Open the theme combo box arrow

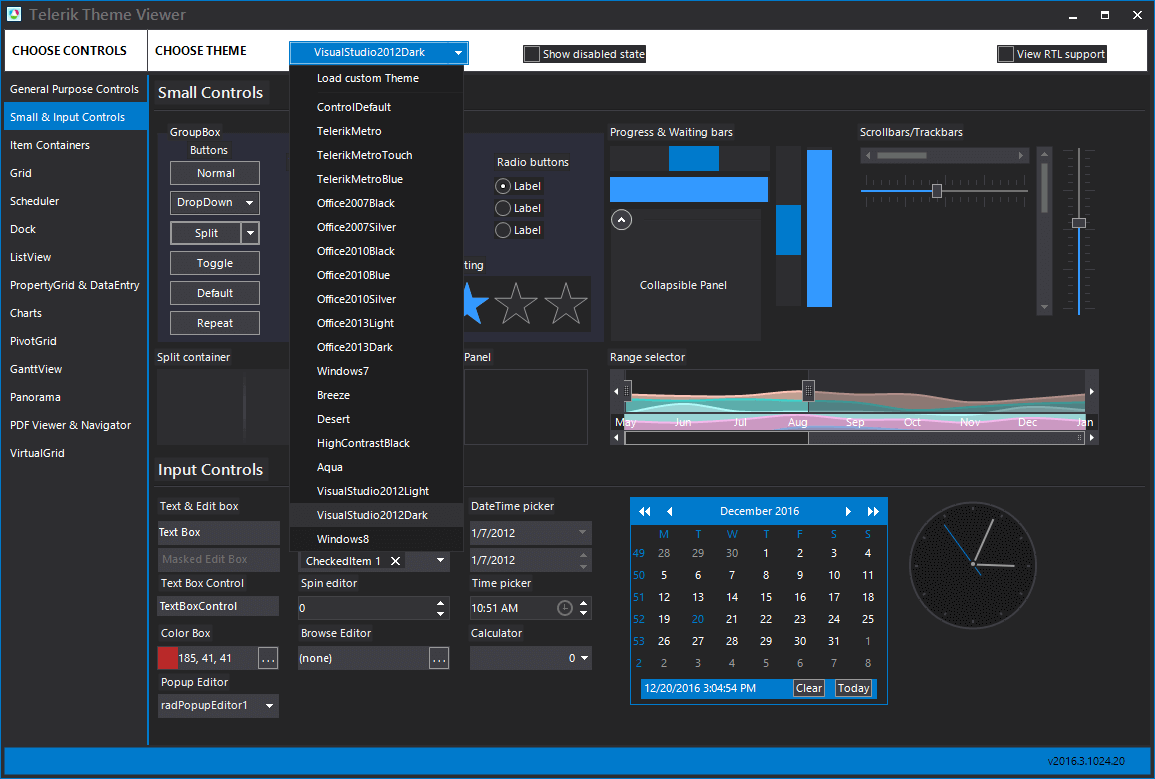[458, 53]
